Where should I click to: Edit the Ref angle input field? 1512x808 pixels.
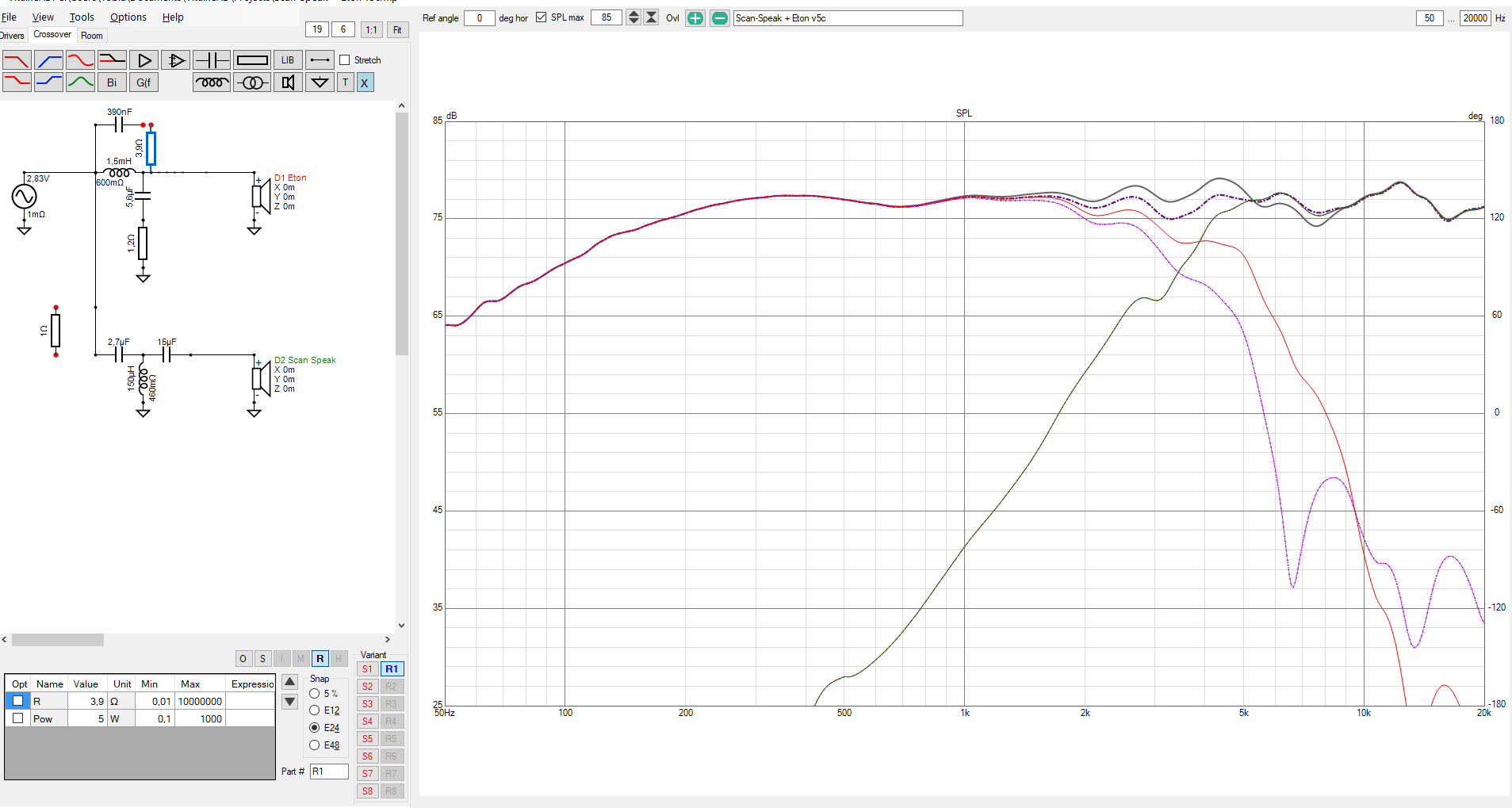coord(479,17)
